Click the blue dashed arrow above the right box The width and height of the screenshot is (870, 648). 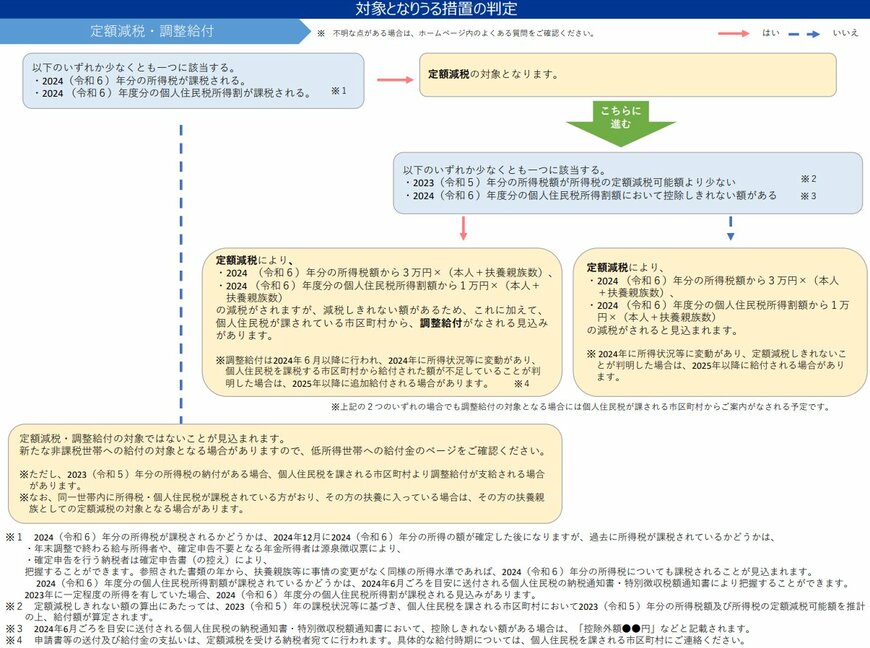730,230
